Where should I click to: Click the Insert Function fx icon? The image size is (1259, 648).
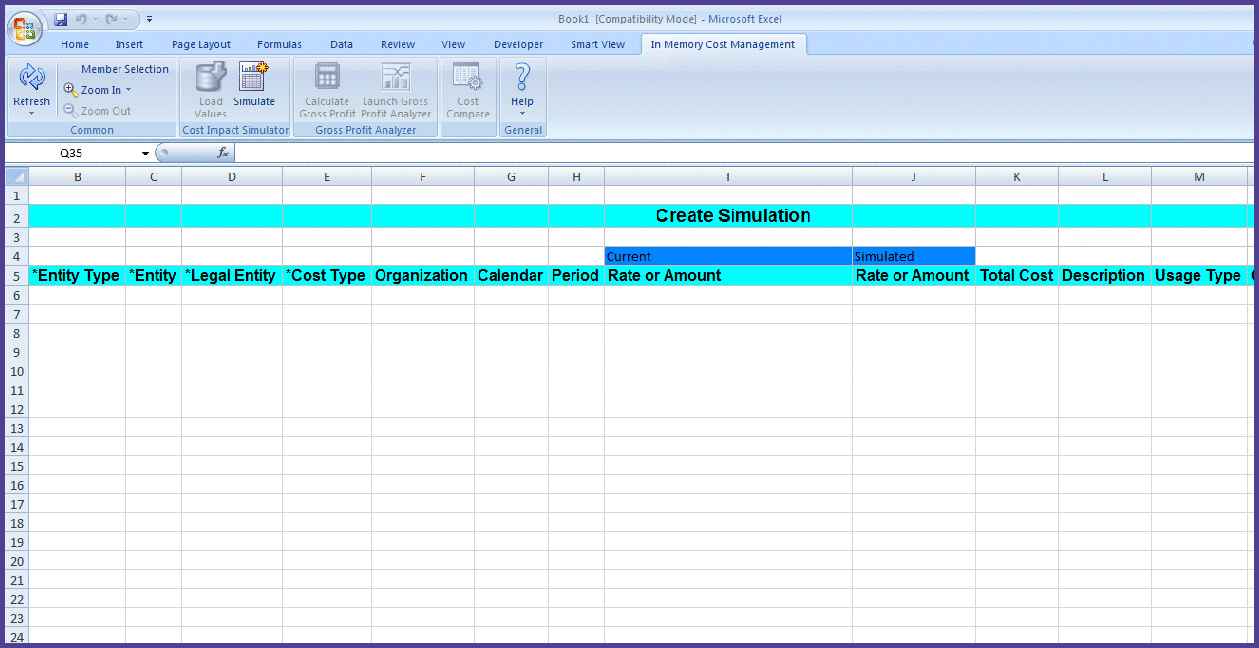click(223, 153)
